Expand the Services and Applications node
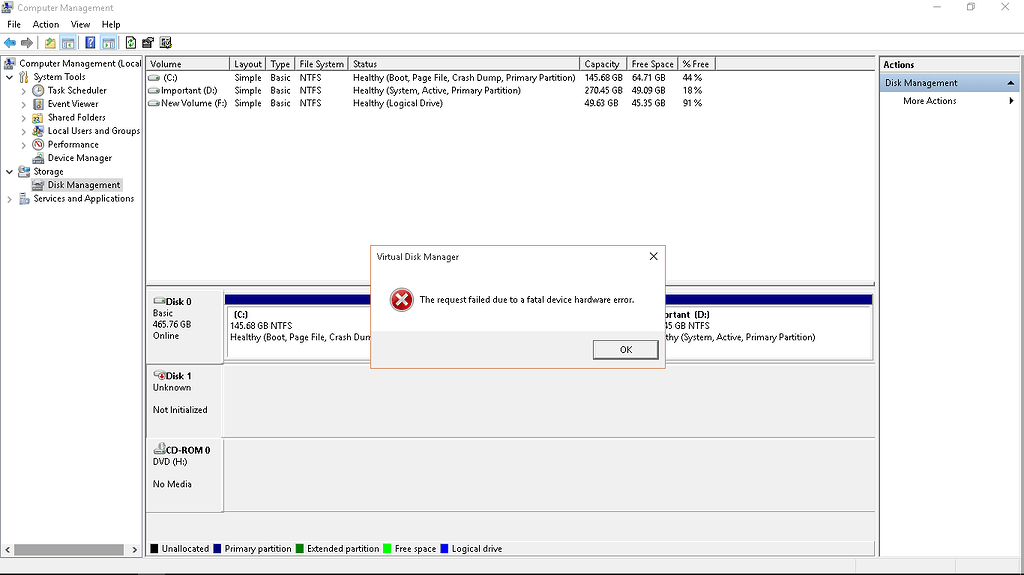The width and height of the screenshot is (1024, 575). pos(10,199)
